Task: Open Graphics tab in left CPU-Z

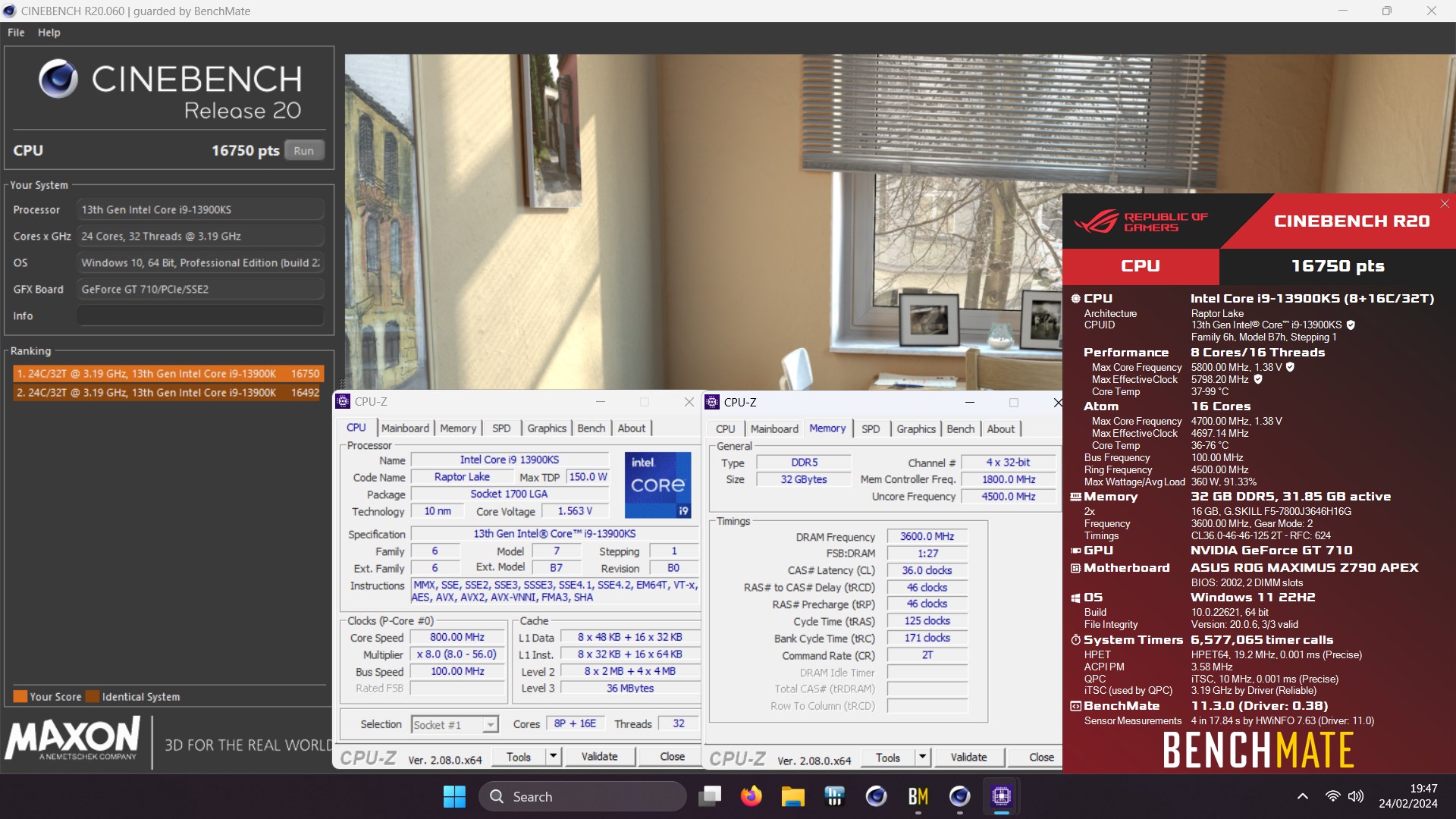Action: tap(547, 428)
